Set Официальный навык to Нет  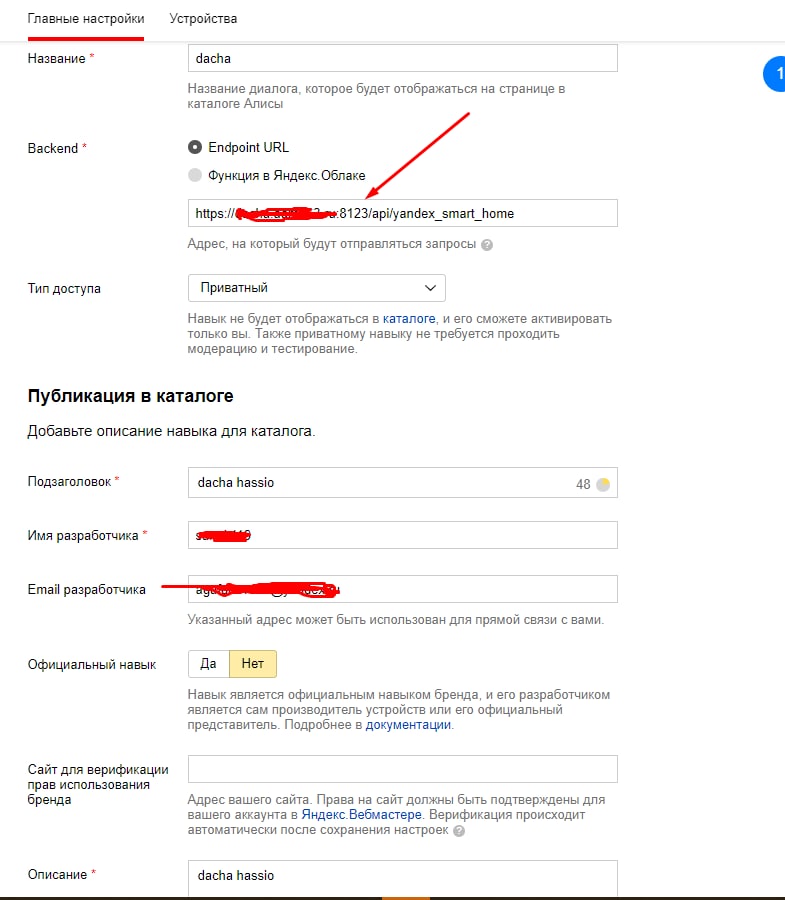pos(253,664)
